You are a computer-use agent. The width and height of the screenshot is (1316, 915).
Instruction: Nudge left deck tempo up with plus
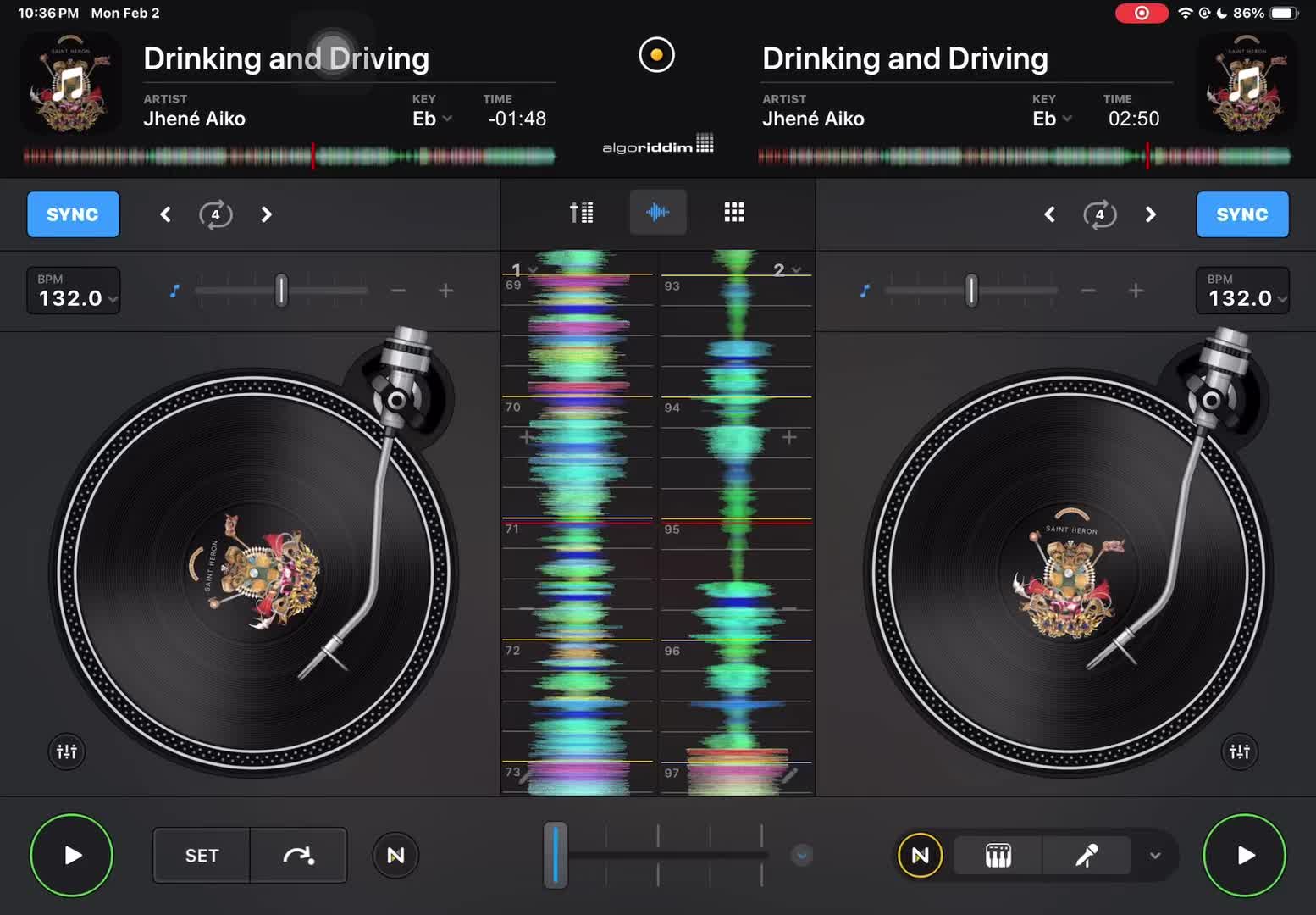445,291
